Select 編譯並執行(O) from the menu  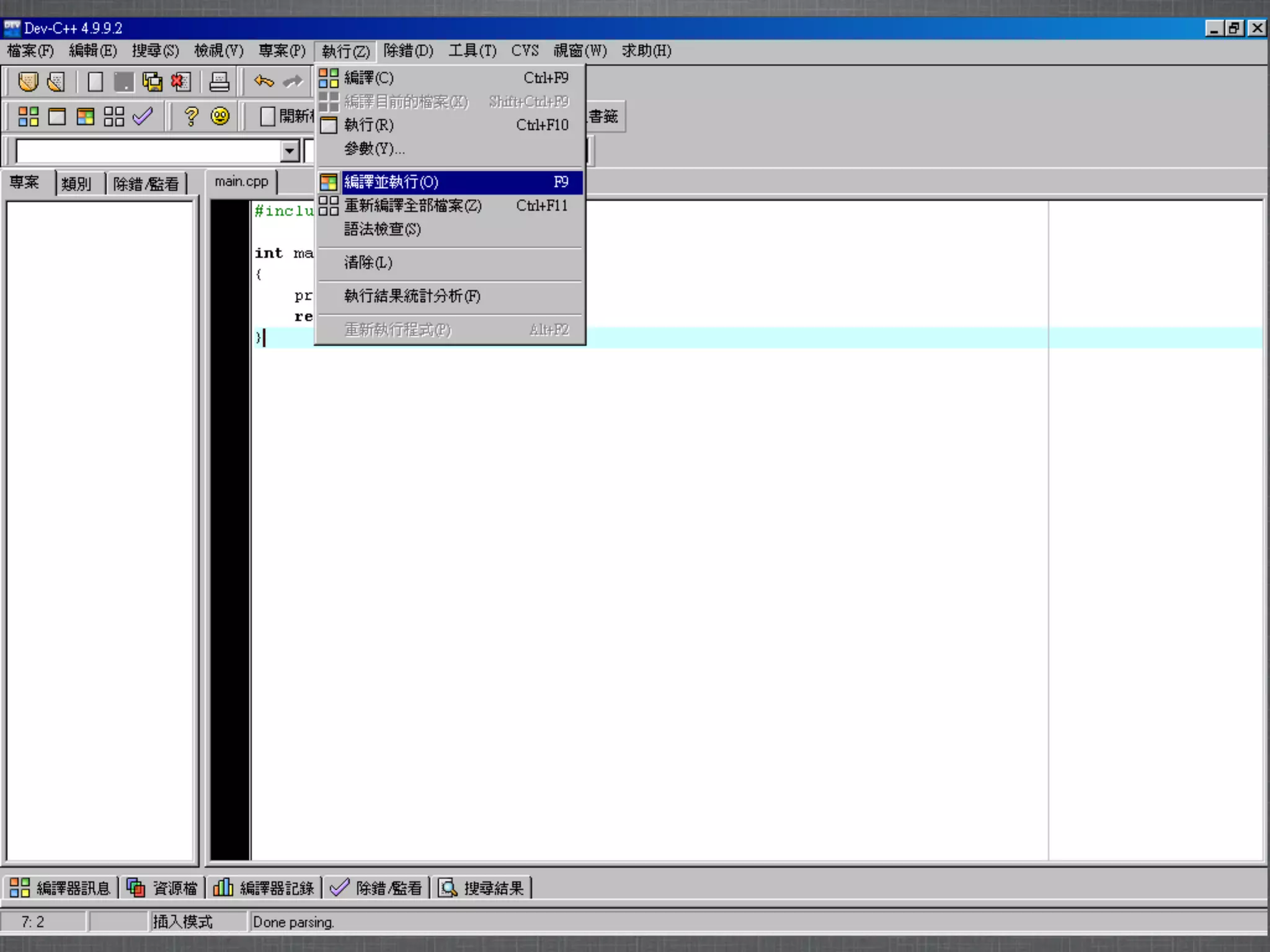click(x=391, y=182)
